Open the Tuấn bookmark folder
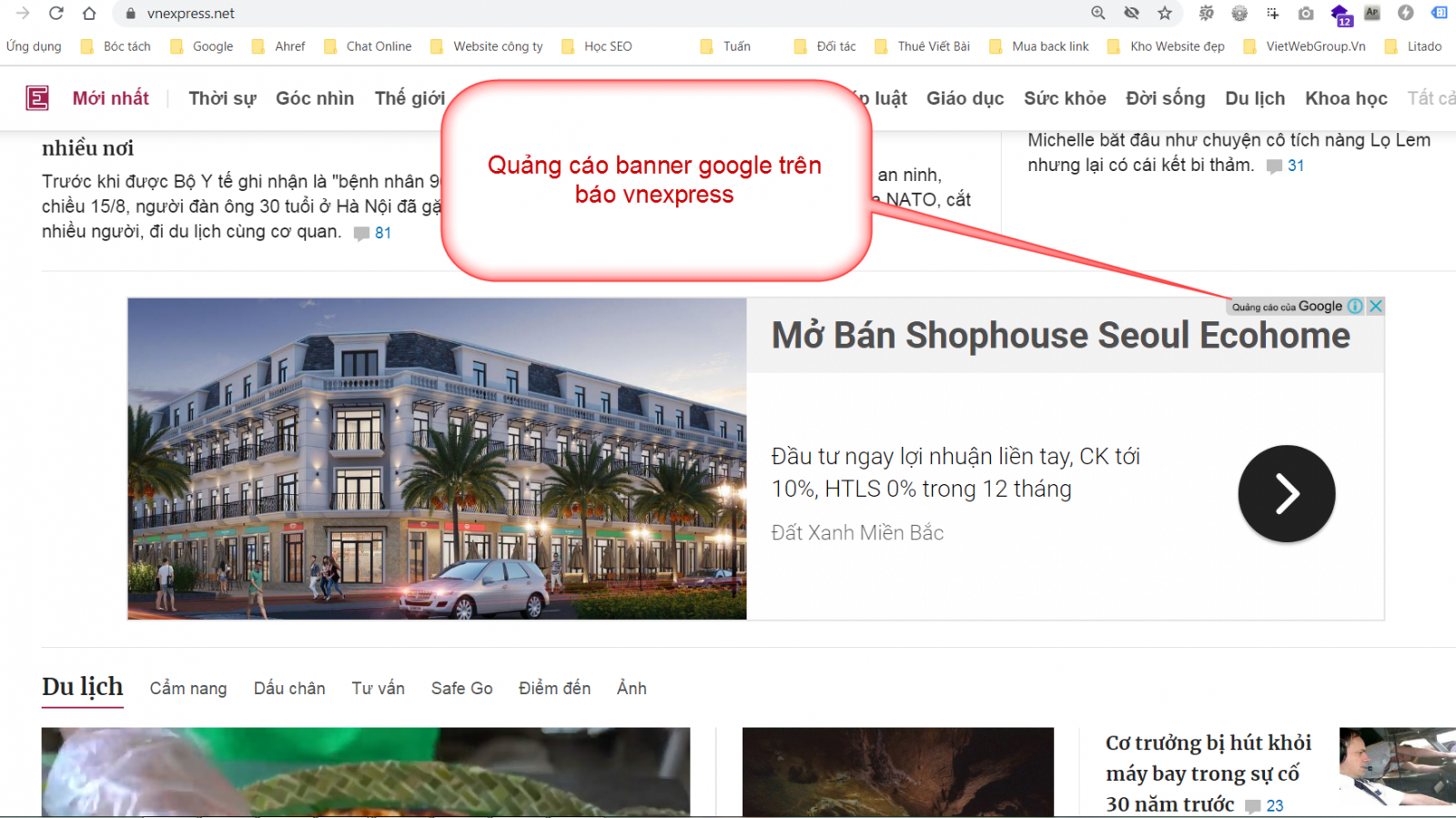This screenshot has width=1456, height=818. tap(725, 46)
